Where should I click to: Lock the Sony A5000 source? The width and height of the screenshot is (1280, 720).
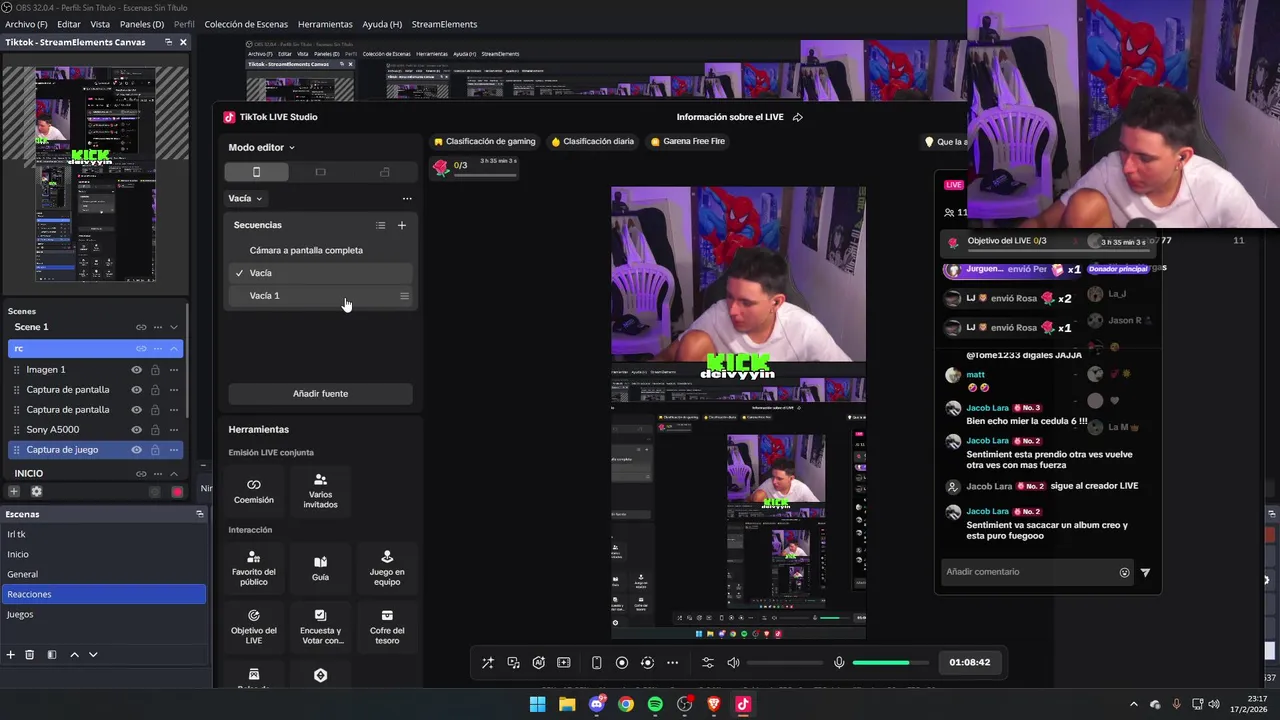155,430
